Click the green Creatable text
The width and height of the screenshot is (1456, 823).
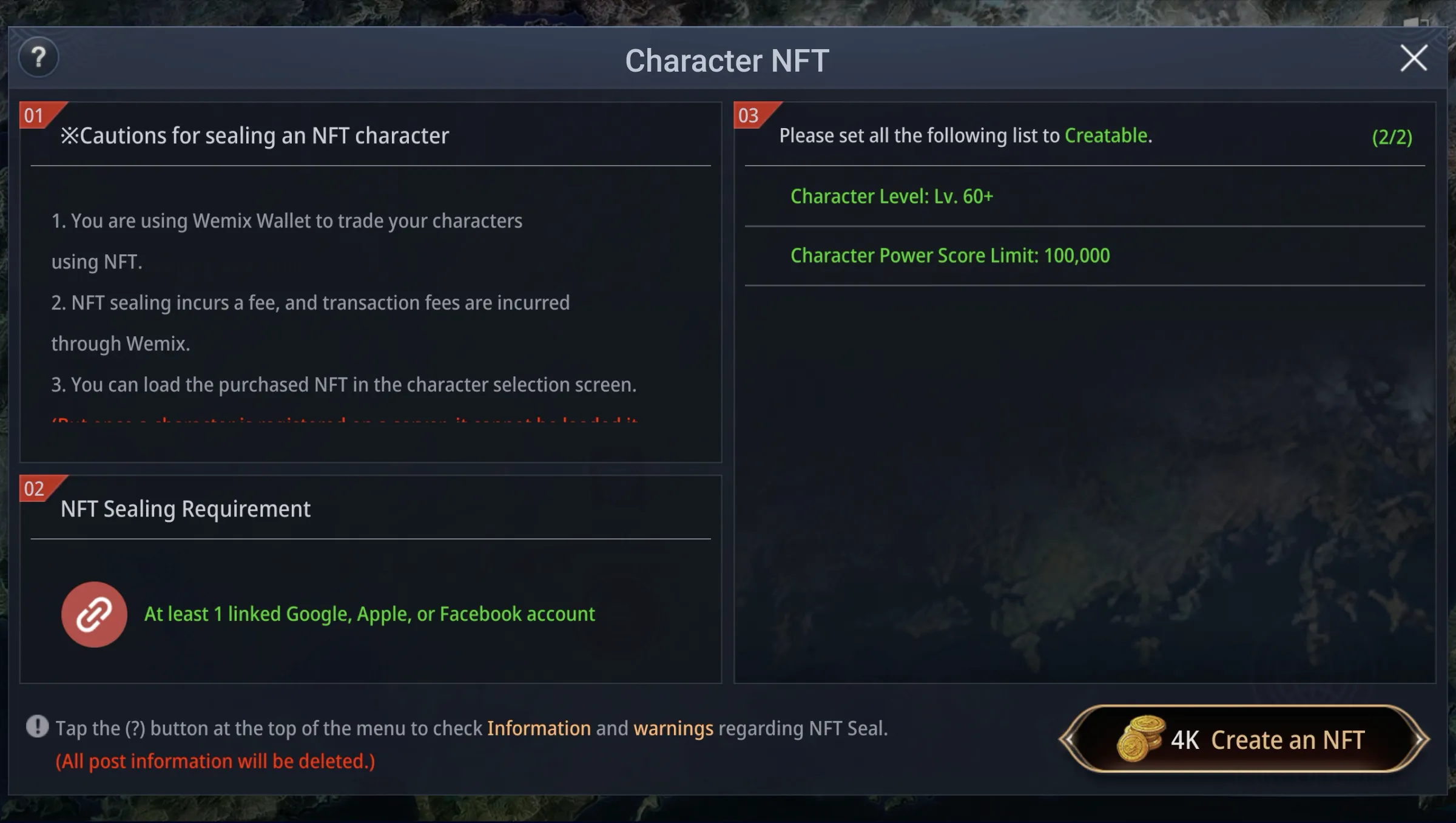pyautogui.click(x=1106, y=135)
